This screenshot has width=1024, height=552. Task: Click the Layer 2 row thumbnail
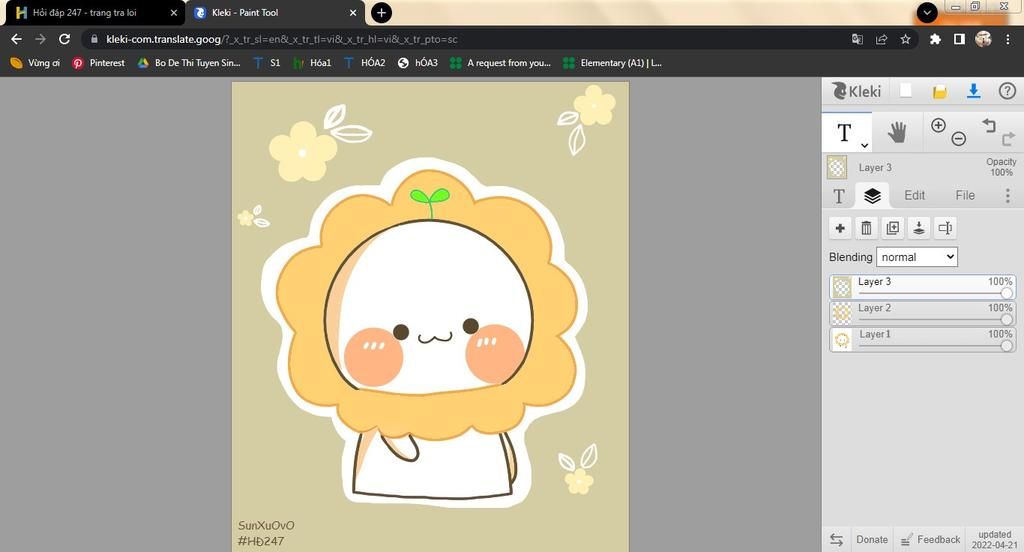(x=842, y=313)
